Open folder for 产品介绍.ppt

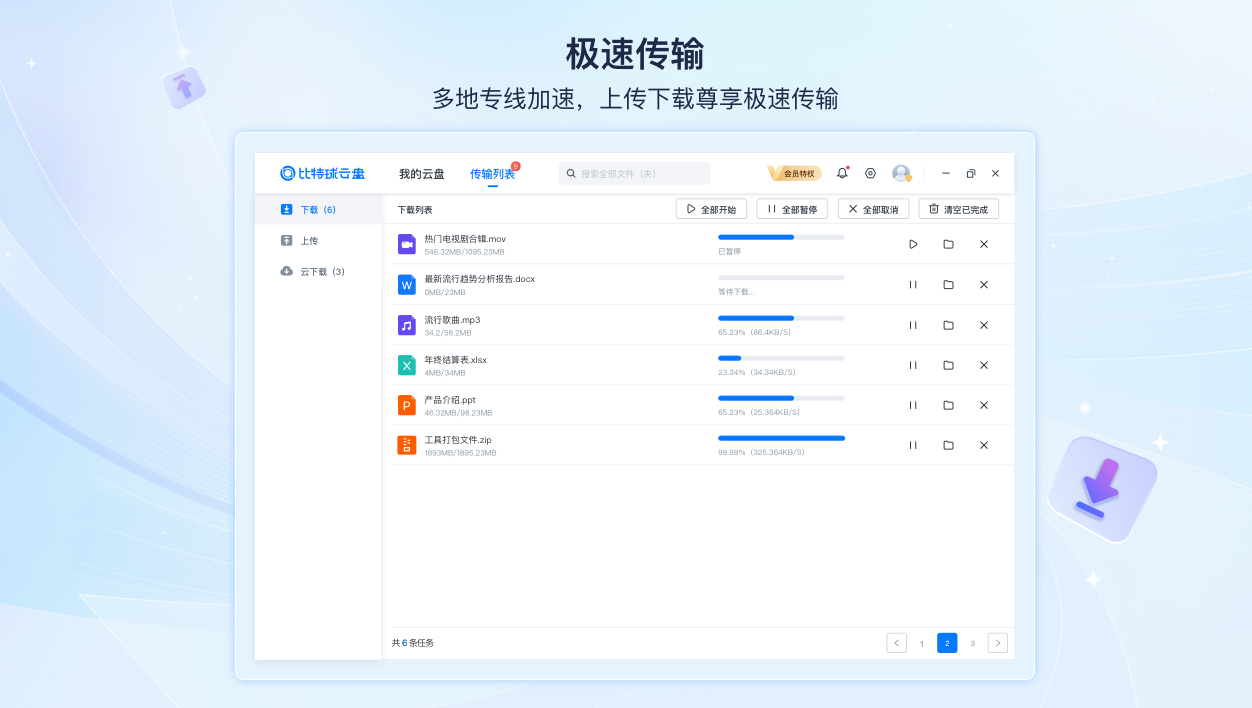[x=948, y=405]
